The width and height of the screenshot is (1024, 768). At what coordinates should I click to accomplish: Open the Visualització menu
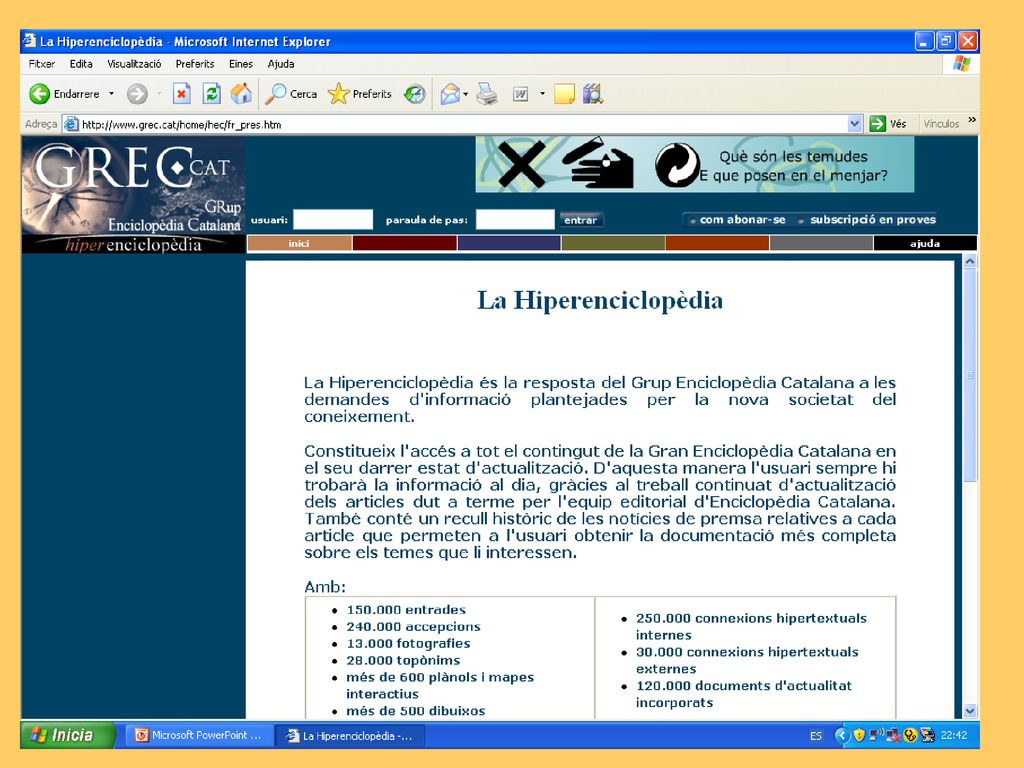pos(134,64)
